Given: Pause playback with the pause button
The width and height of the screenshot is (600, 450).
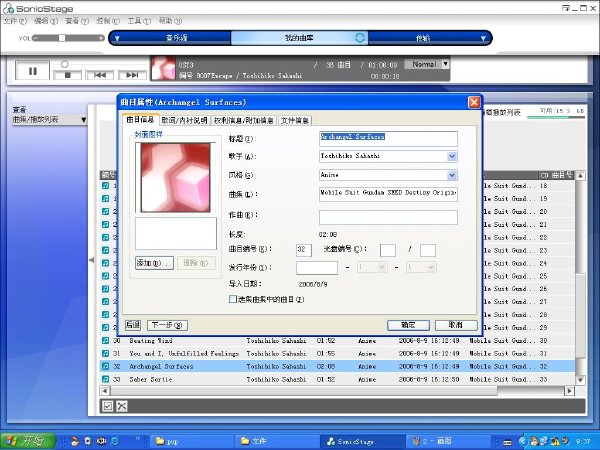Looking at the screenshot, I should [33, 71].
